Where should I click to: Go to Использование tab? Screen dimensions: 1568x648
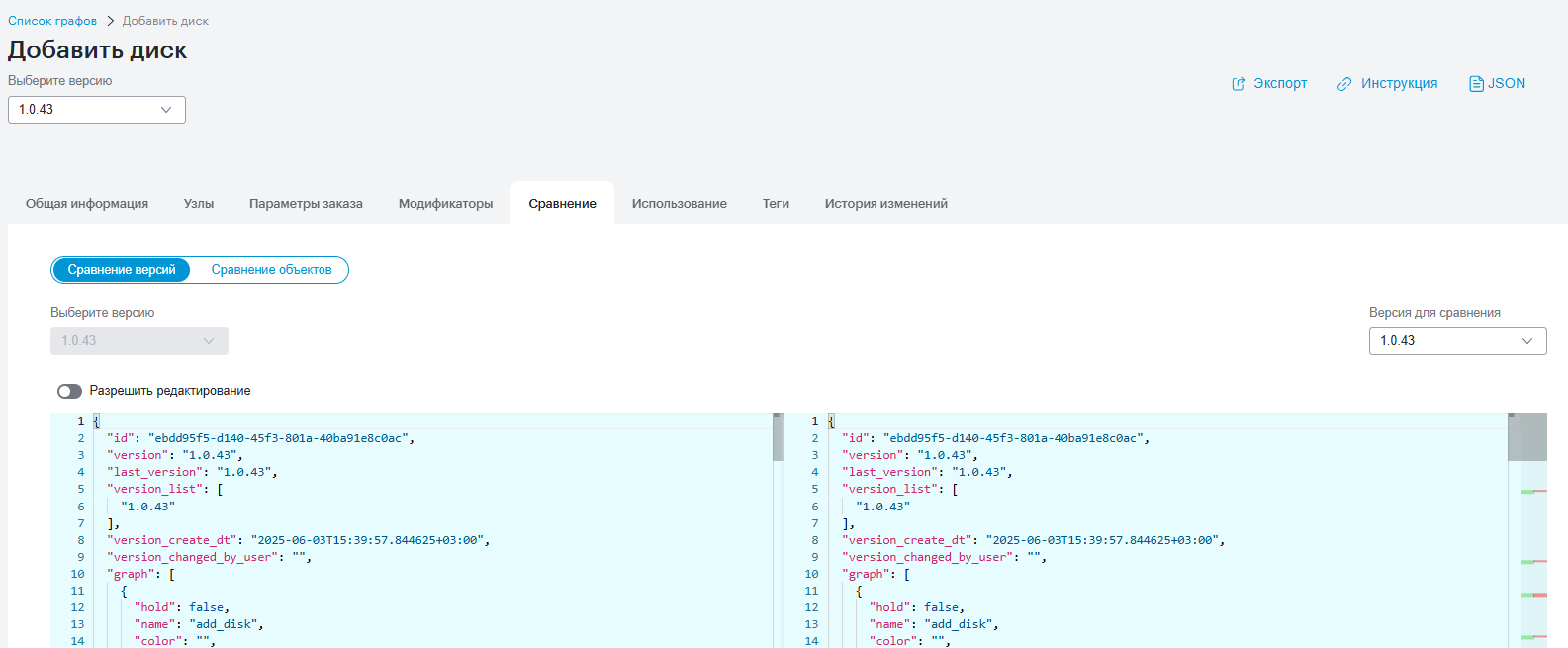680,204
